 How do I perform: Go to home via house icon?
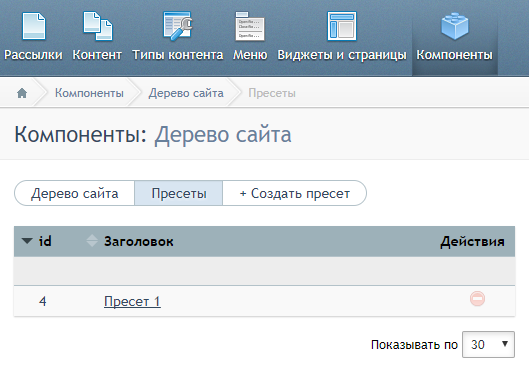tap(22, 93)
